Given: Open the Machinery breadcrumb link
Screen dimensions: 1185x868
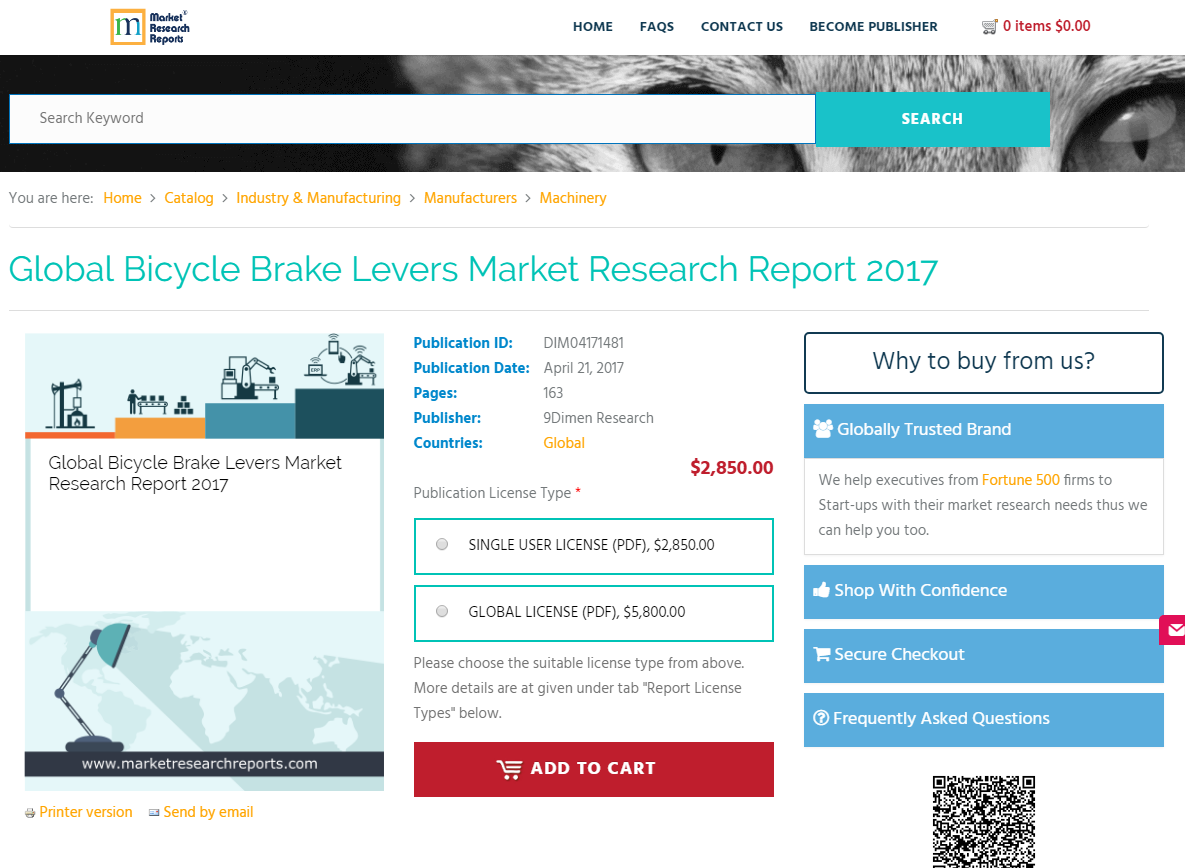Looking at the screenshot, I should point(572,198).
